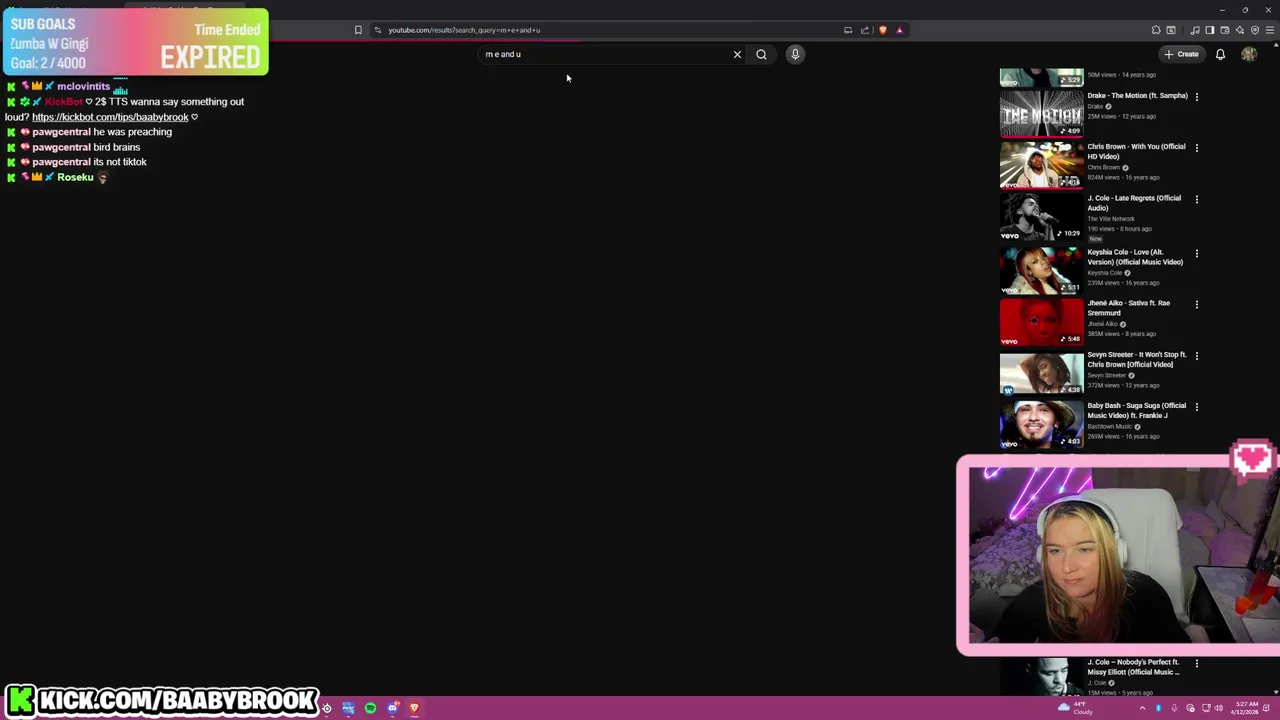Open title Baby Bash - Suga Suga
The image size is (1280, 720).
pyautogui.click(x=1136, y=411)
